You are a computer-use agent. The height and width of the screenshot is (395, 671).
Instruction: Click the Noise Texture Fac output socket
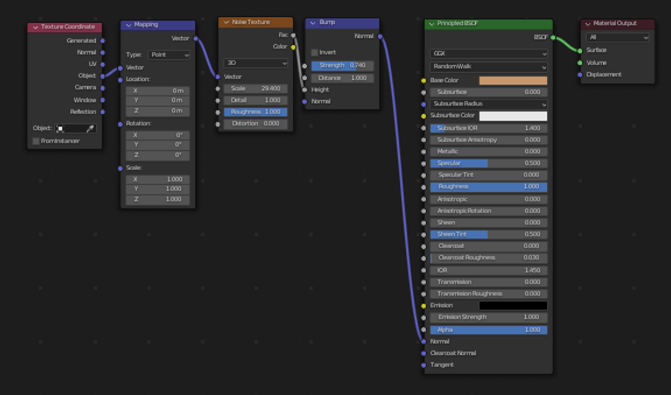coord(293,35)
